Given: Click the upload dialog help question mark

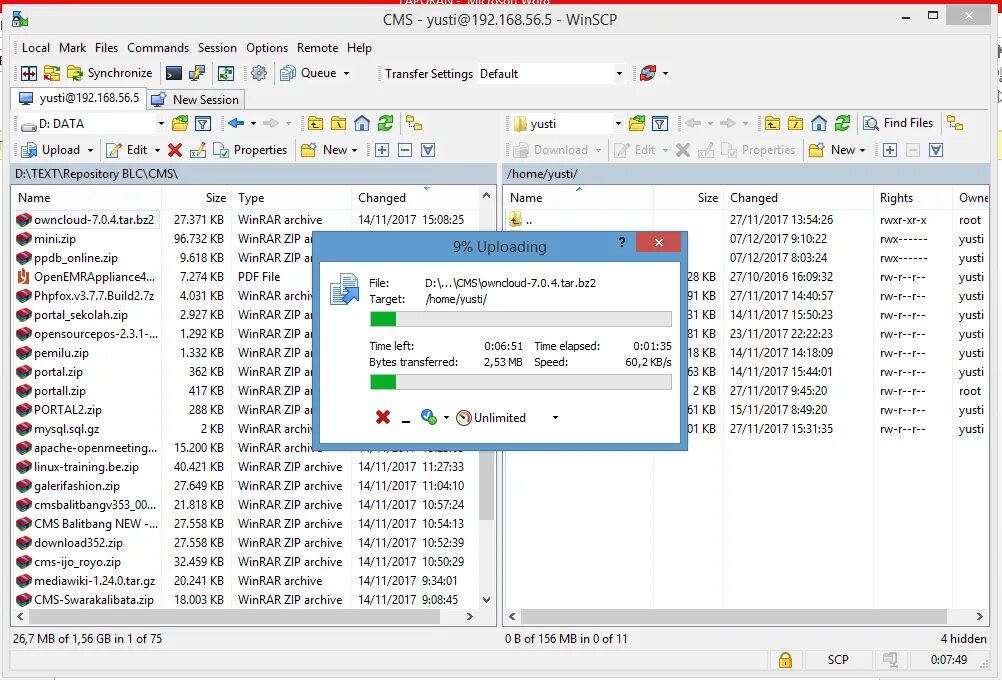Looking at the screenshot, I should tap(621, 242).
